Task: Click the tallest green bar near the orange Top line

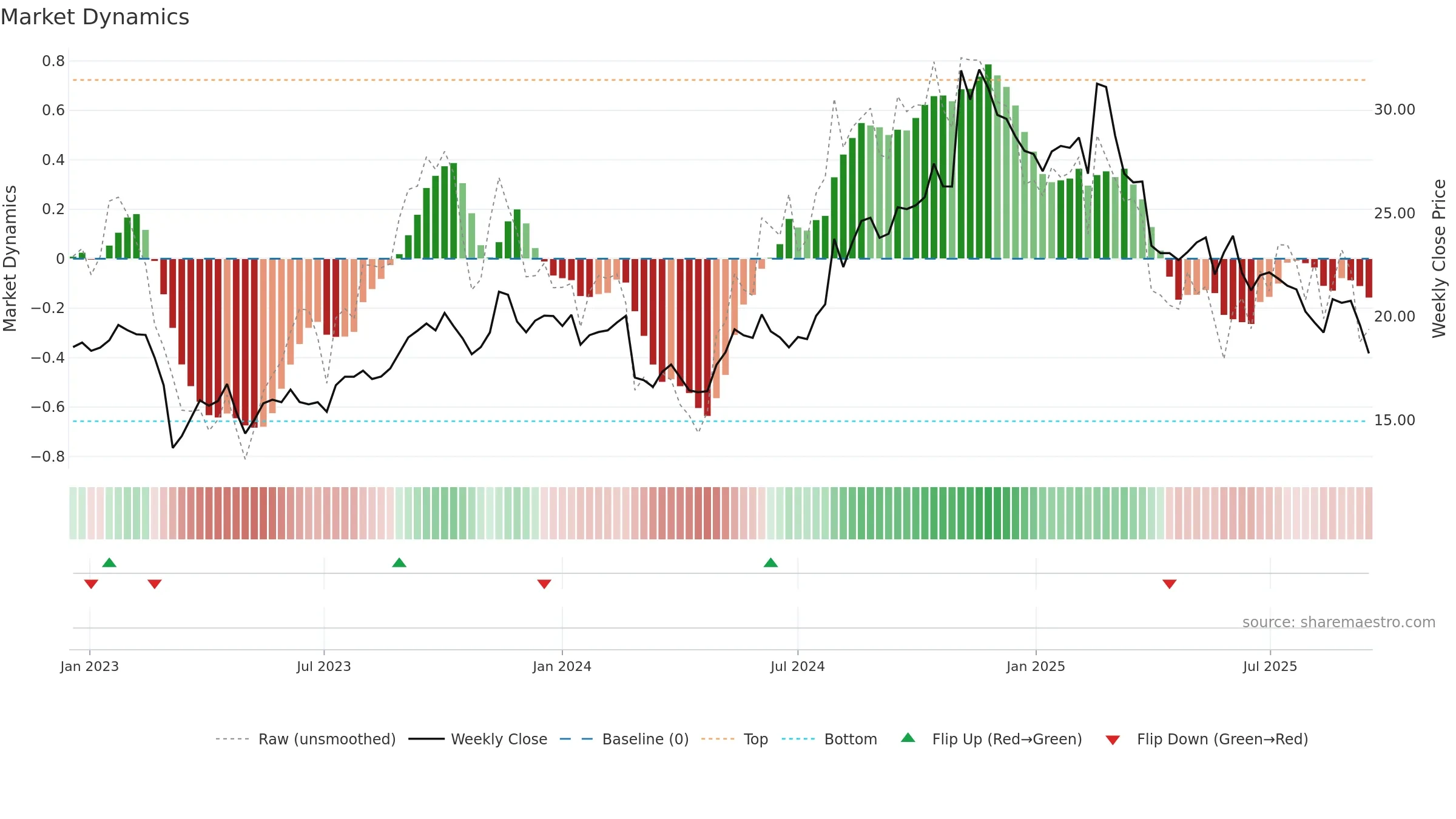Action: pos(988,161)
